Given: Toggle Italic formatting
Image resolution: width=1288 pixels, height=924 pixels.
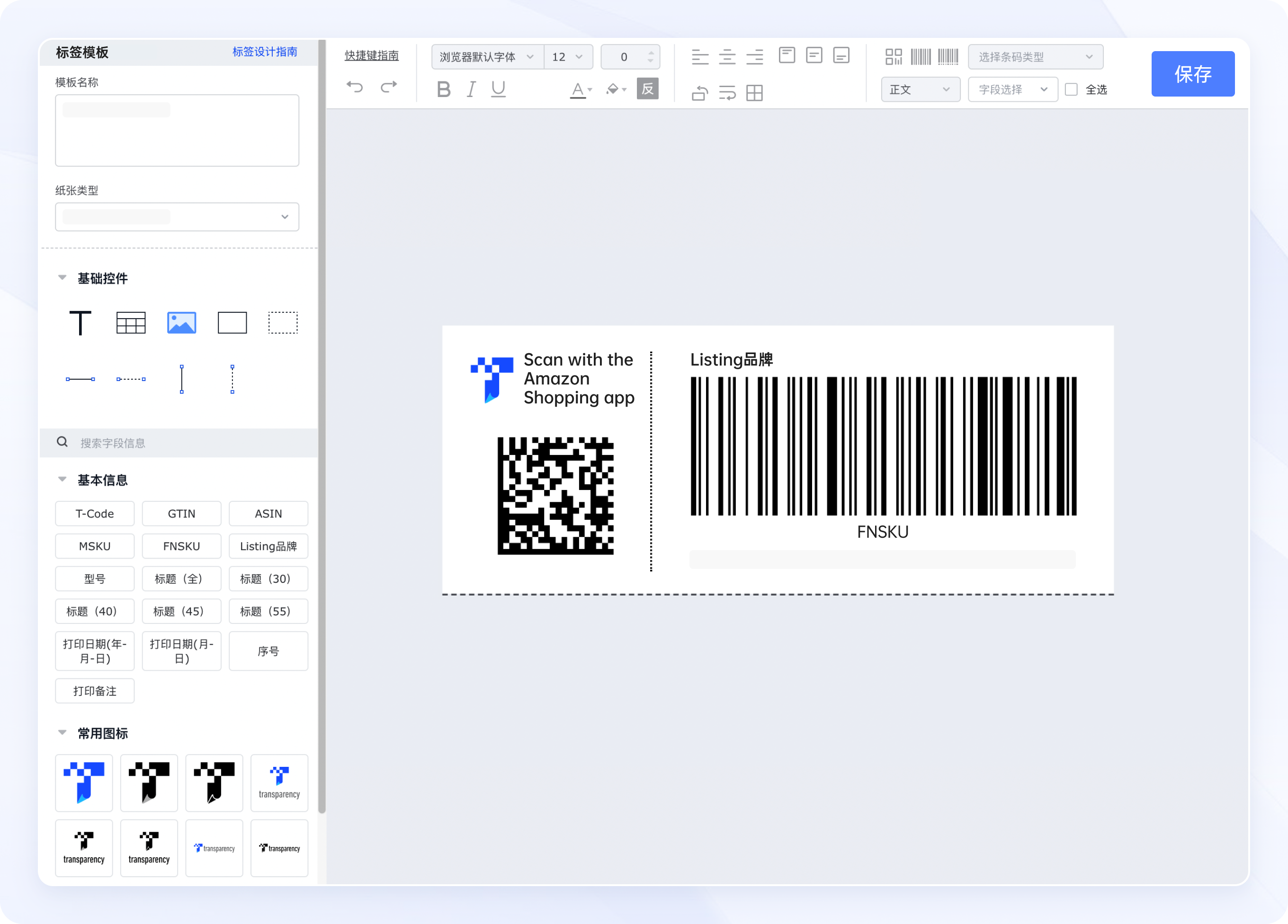Looking at the screenshot, I should tap(471, 89).
